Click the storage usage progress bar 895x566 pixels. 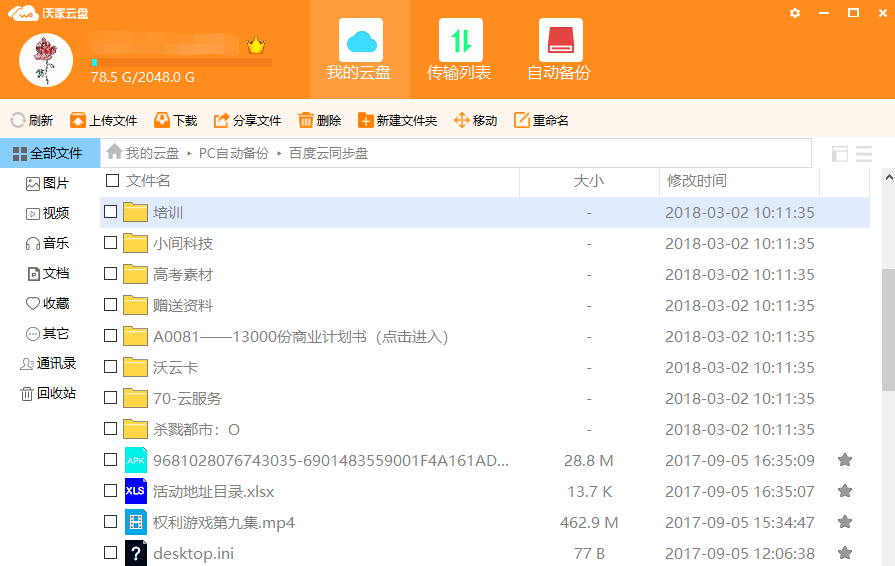click(181, 62)
